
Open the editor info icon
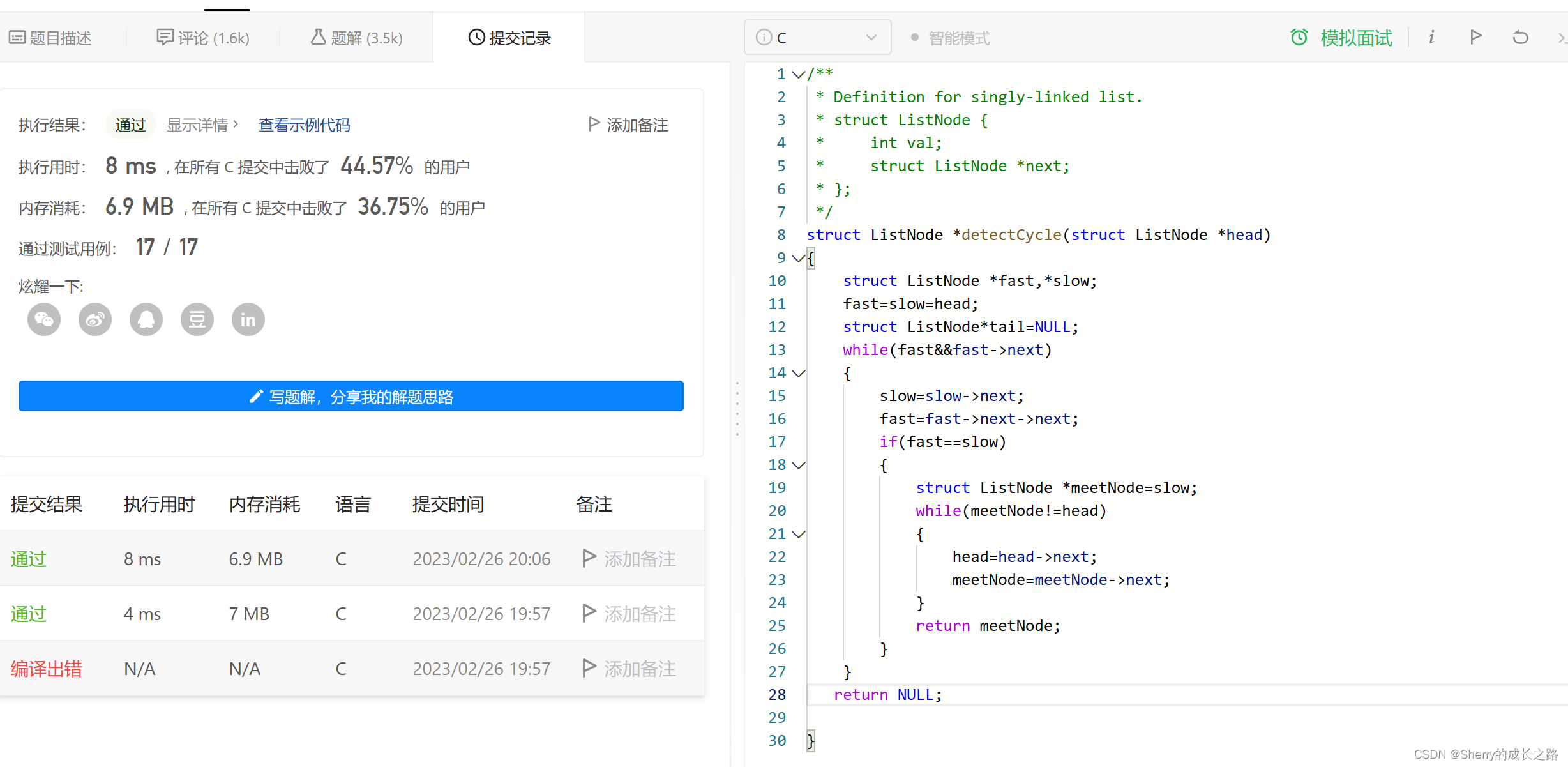[1431, 37]
